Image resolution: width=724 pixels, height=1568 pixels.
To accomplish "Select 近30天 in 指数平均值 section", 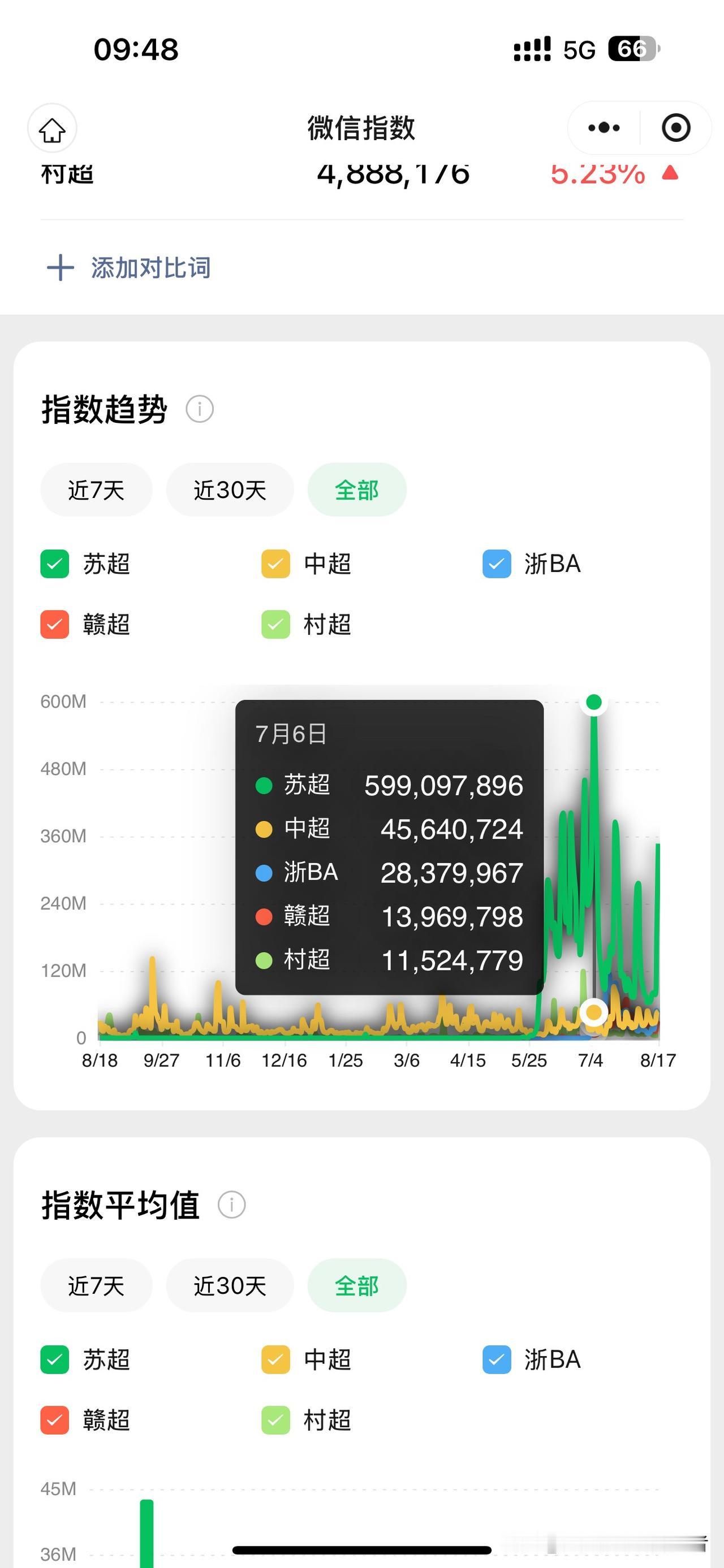I will [230, 1285].
